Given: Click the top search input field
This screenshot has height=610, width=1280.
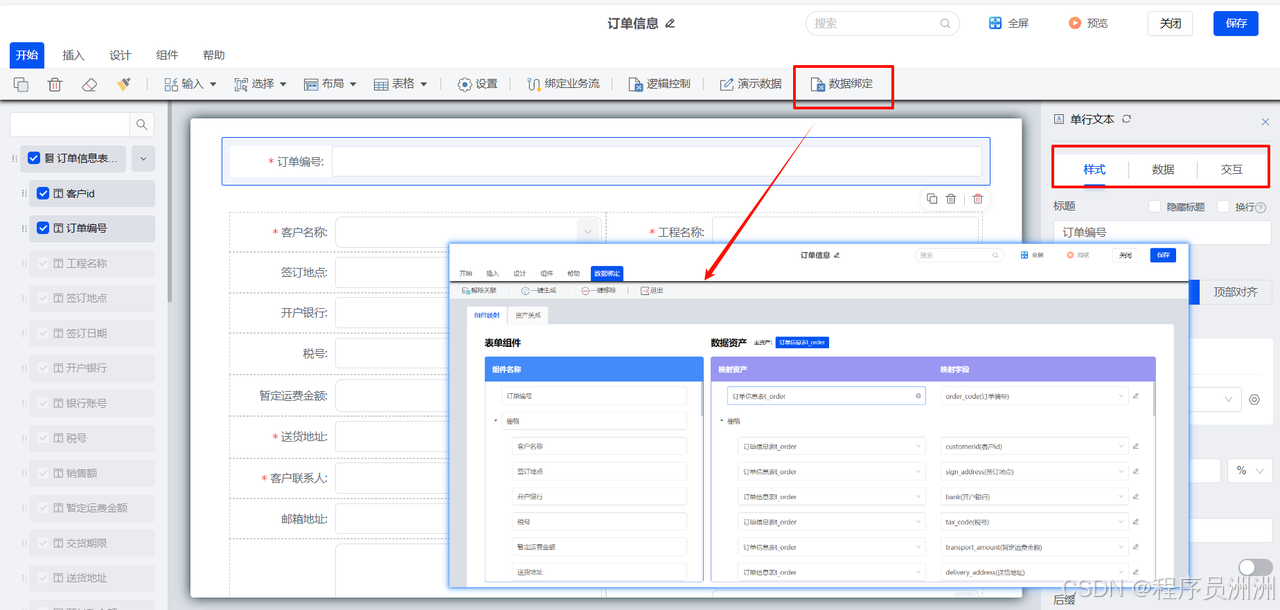Looking at the screenshot, I should (880, 22).
